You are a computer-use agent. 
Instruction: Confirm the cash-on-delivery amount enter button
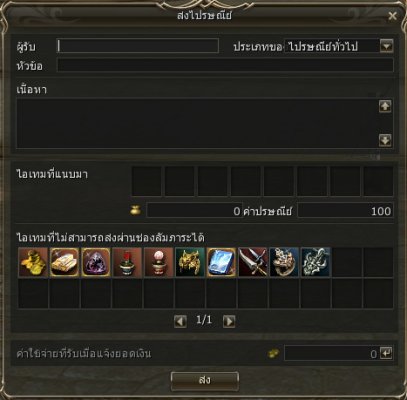click(386, 353)
